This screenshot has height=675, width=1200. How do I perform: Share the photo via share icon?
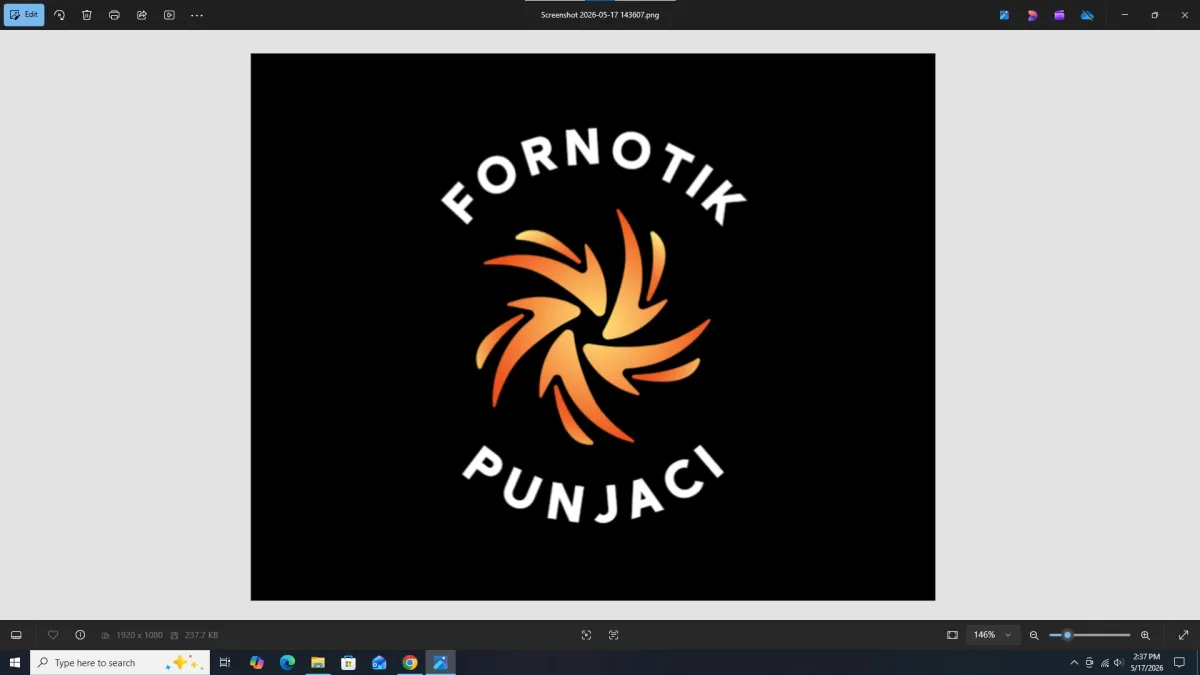pos(142,15)
